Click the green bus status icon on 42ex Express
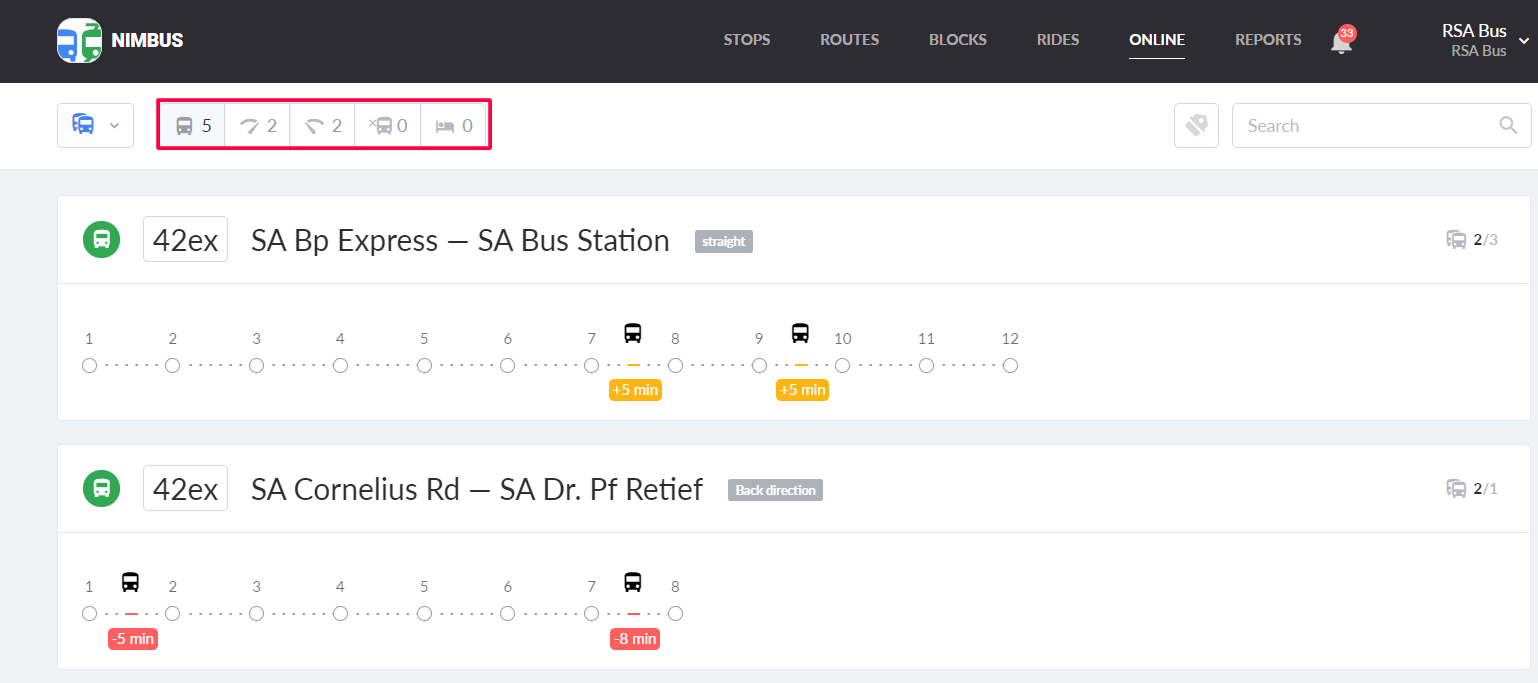The image size is (1538, 683). click(x=101, y=239)
